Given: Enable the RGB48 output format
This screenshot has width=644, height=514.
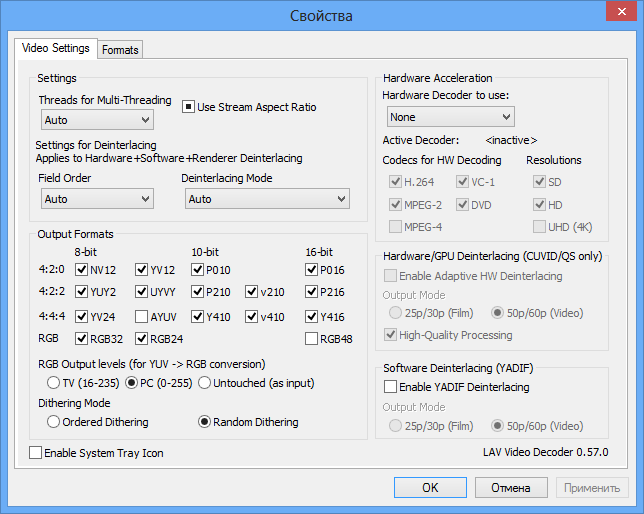Looking at the screenshot, I should point(312,339).
